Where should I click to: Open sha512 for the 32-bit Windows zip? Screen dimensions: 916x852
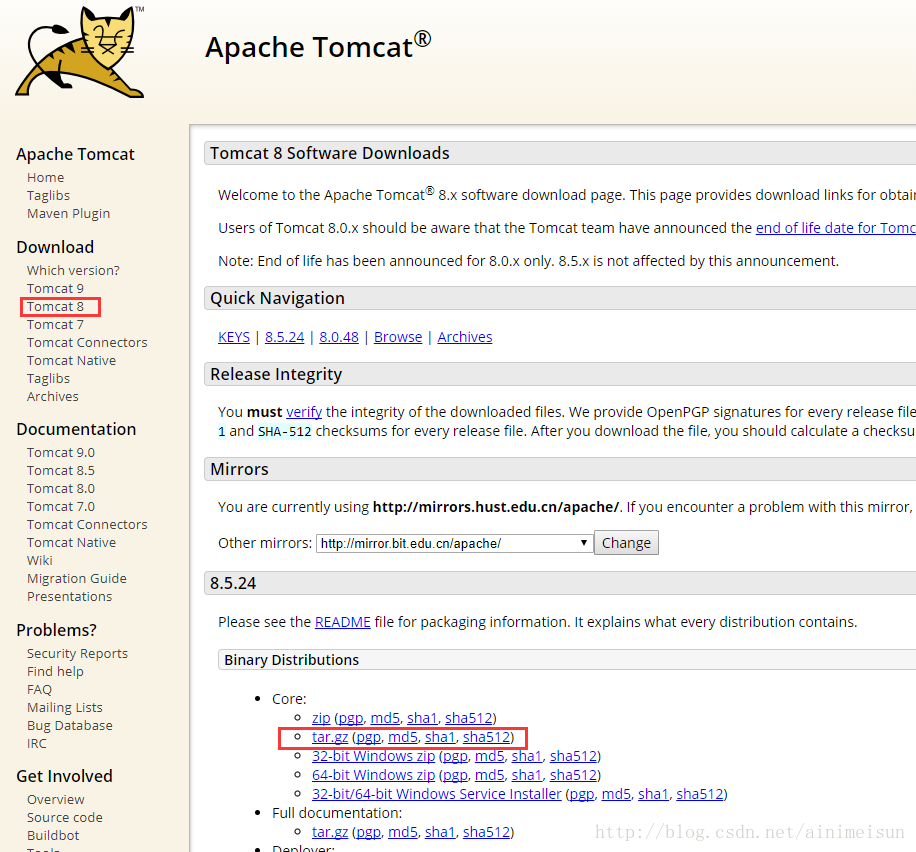(x=573, y=756)
